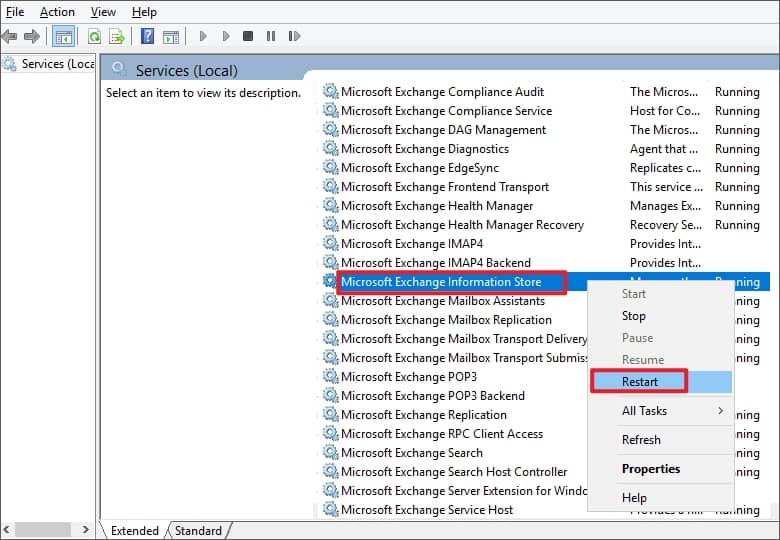The height and width of the screenshot is (540, 780).
Task: Click the blue Help question-mark icon
Action: (147, 36)
